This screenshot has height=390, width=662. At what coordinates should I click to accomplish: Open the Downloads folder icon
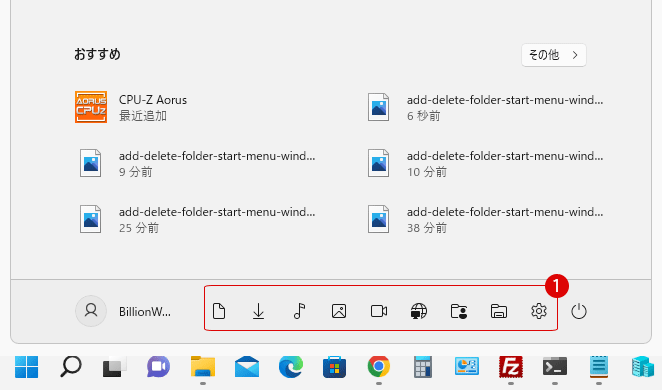tap(258, 311)
